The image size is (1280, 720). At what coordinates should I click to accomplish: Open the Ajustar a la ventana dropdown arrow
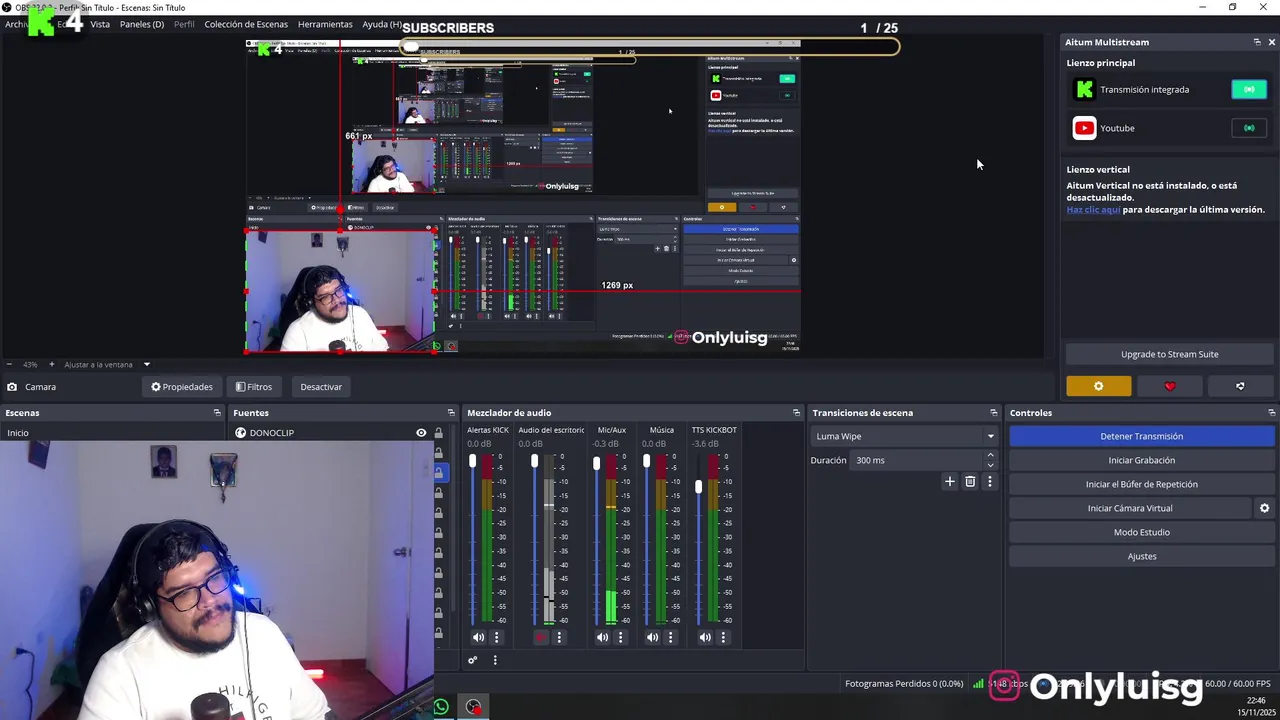[x=146, y=364]
